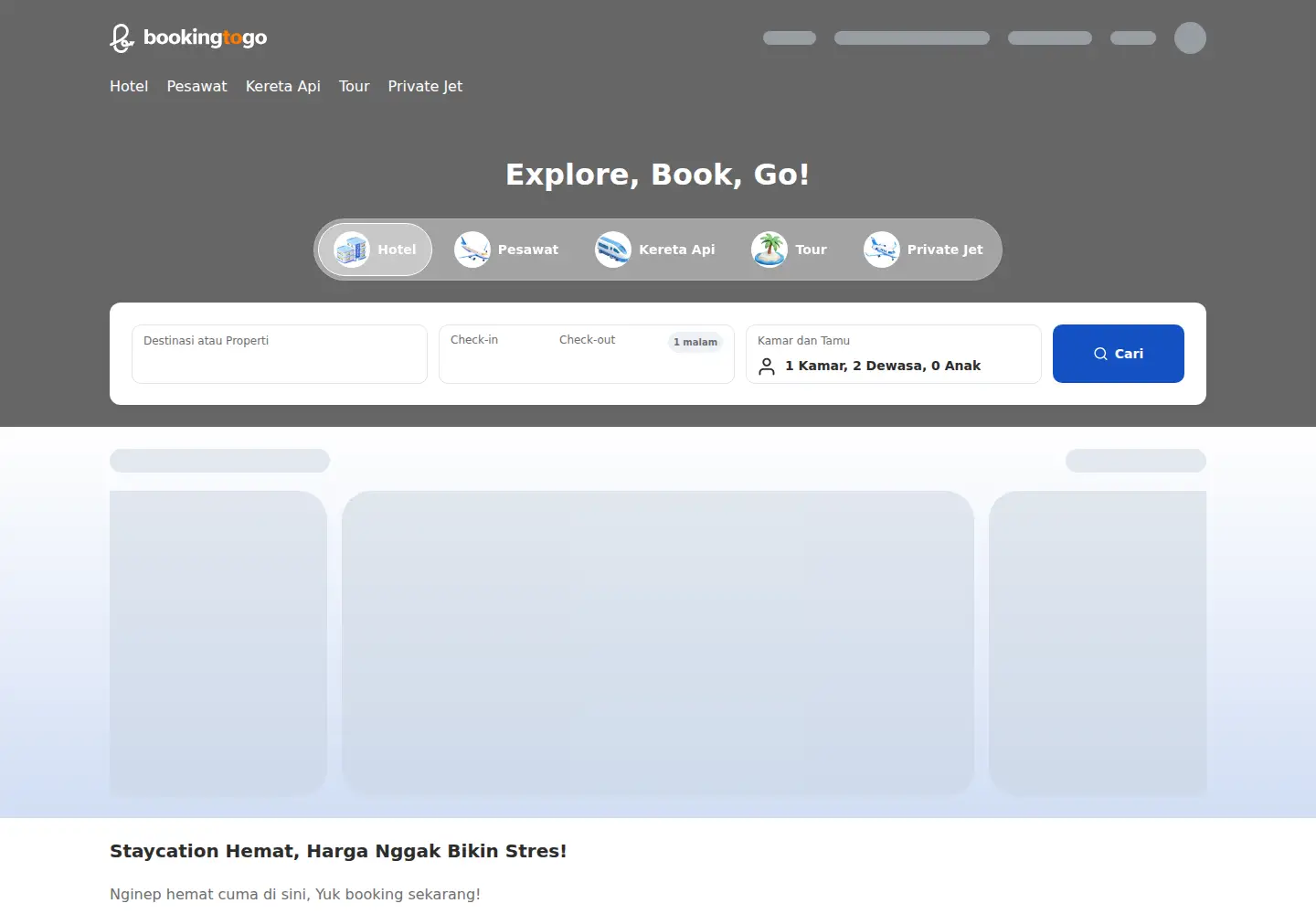The height and width of the screenshot is (914, 1316).
Task: Click the guest person icon
Action: pos(767,366)
